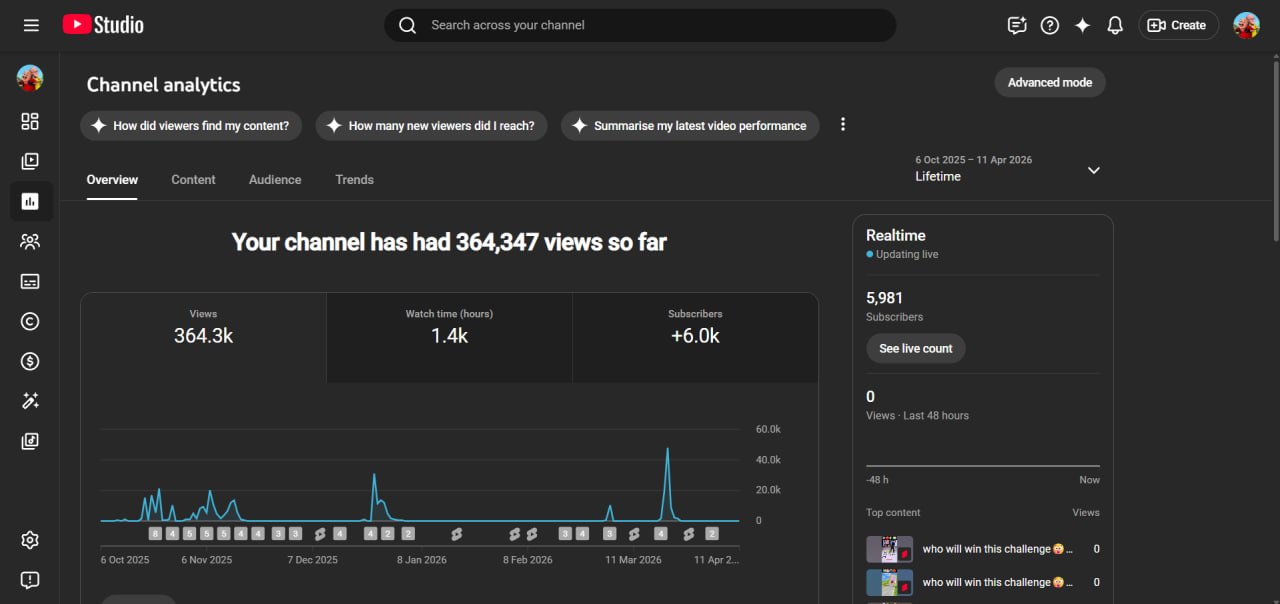Open the hamburger navigation menu
Image resolution: width=1280 pixels, height=604 pixels.
(31, 25)
